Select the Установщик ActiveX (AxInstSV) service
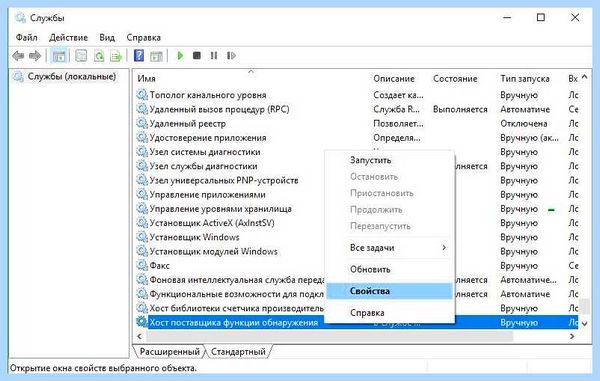The width and height of the screenshot is (600, 381). click(x=212, y=223)
